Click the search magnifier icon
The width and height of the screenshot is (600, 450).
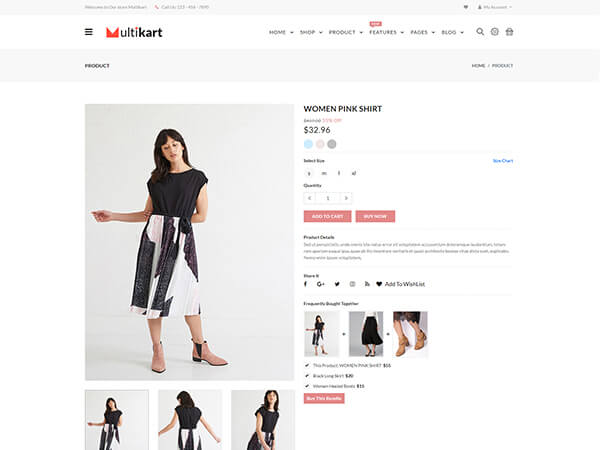[480, 32]
